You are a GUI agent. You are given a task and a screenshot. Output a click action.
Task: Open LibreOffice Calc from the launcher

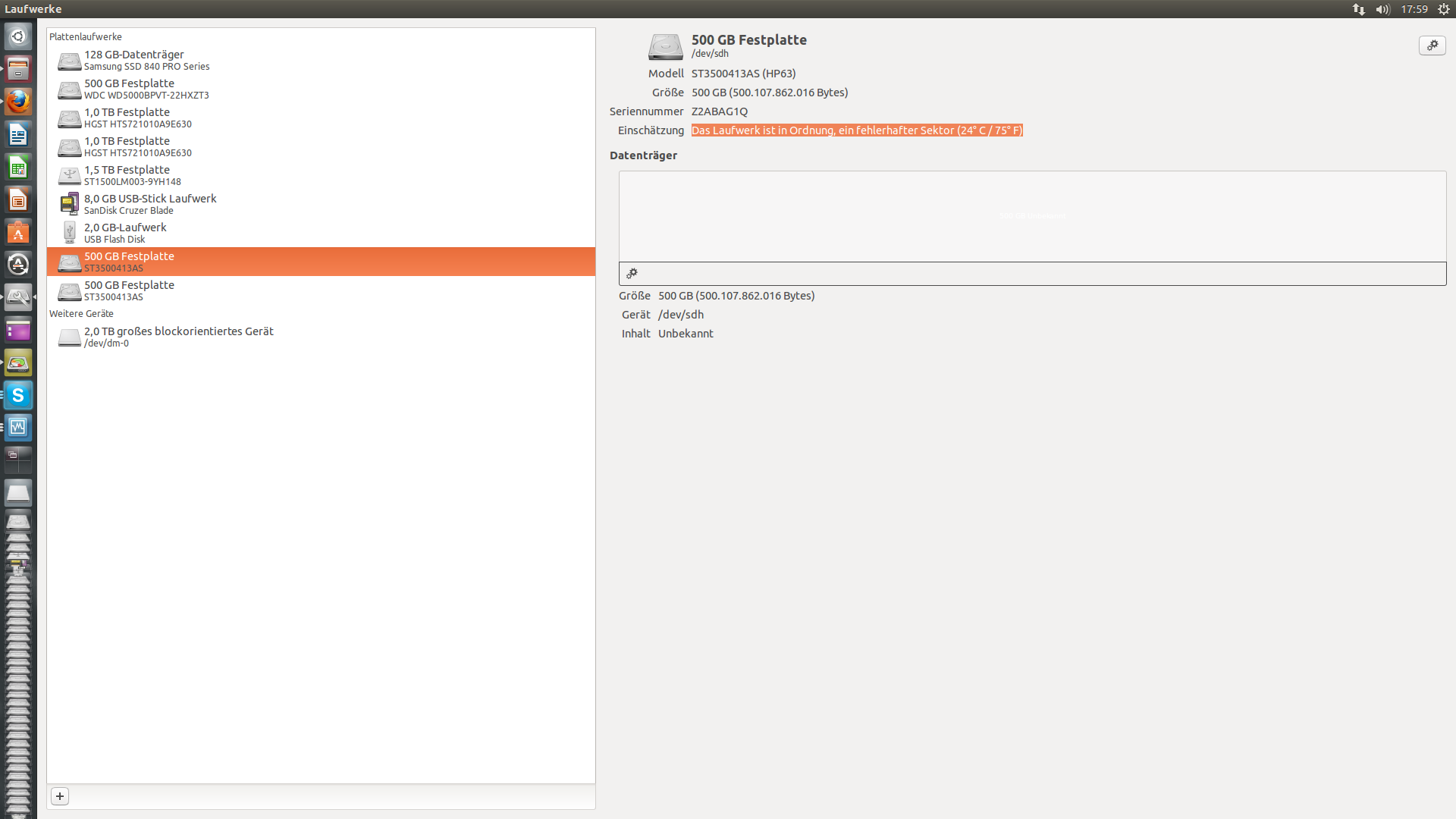18,168
